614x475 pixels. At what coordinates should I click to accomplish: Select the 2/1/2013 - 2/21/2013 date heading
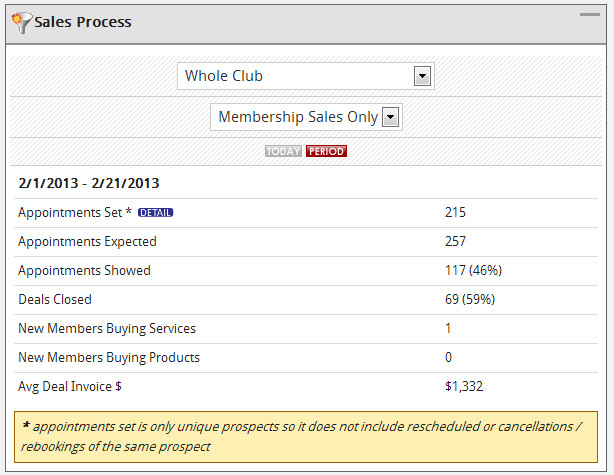pyautogui.click(x=90, y=183)
